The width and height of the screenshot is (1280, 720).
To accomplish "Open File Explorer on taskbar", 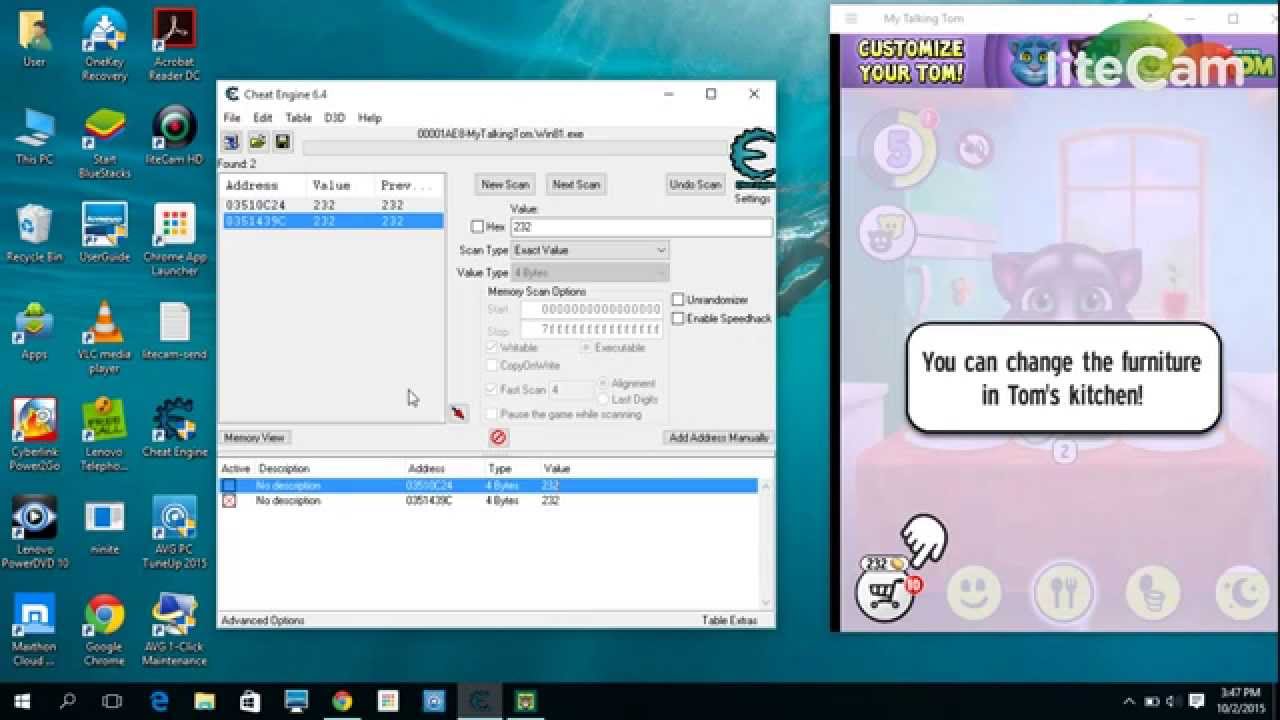I will (205, 701).
